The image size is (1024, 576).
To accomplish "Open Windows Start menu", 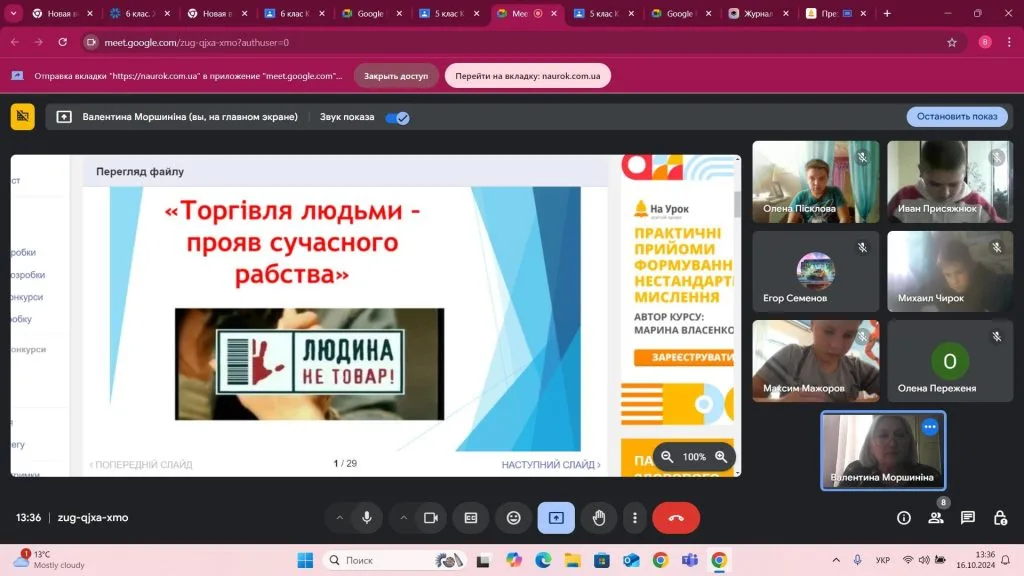I will click(305, 560).
